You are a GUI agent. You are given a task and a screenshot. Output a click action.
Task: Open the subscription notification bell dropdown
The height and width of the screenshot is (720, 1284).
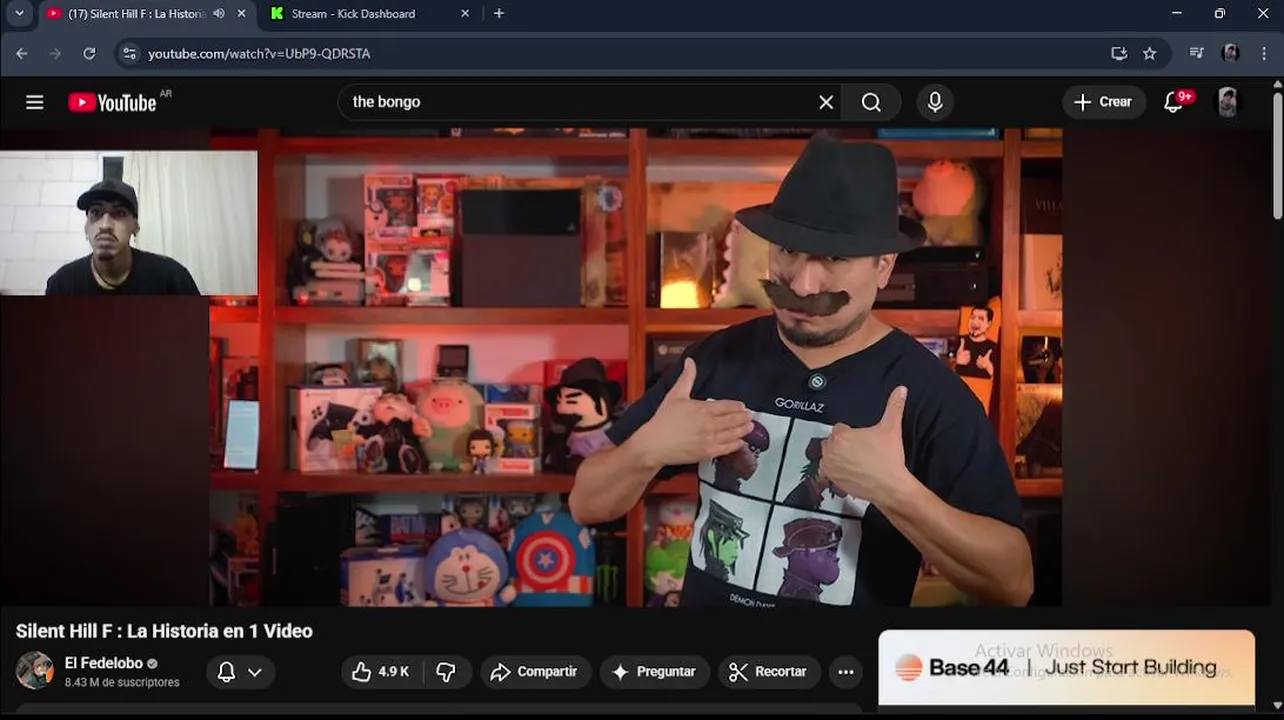click(240, 672)
